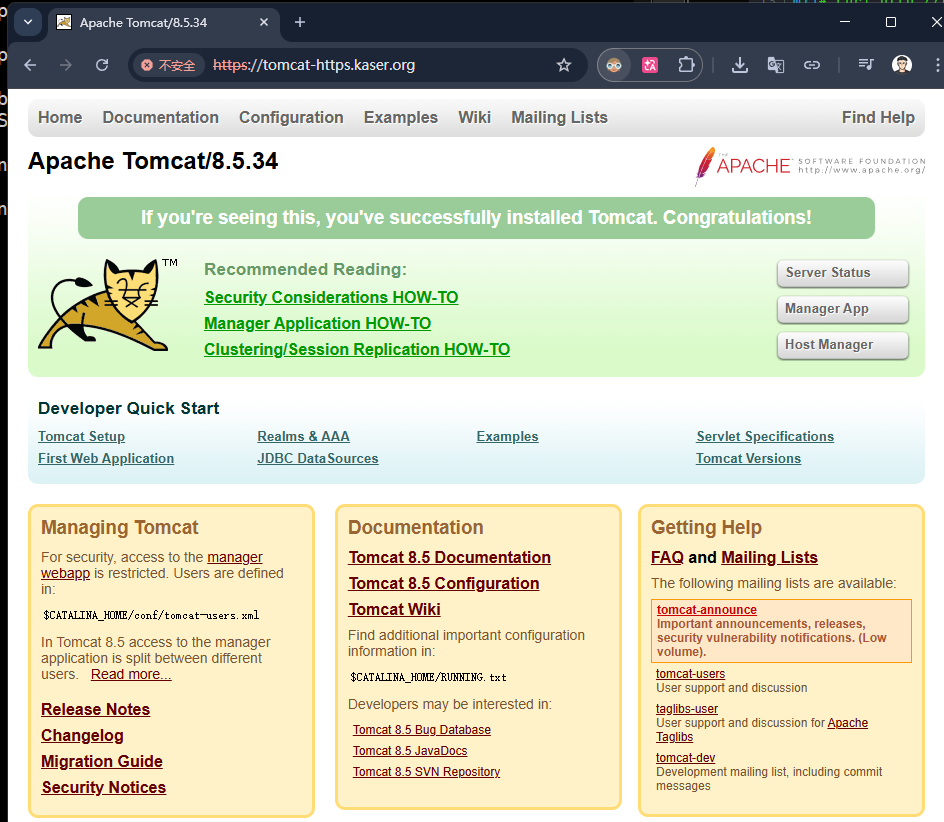Viewport: 944px width, 822px height.
Task: Open the Tomcat Setup link
Action: [x=81, y=437]
